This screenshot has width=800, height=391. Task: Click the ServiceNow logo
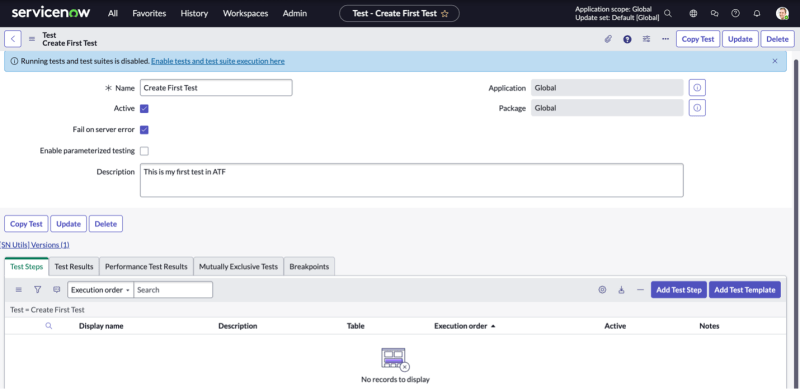pyautogui.click(x=51, y=13)
